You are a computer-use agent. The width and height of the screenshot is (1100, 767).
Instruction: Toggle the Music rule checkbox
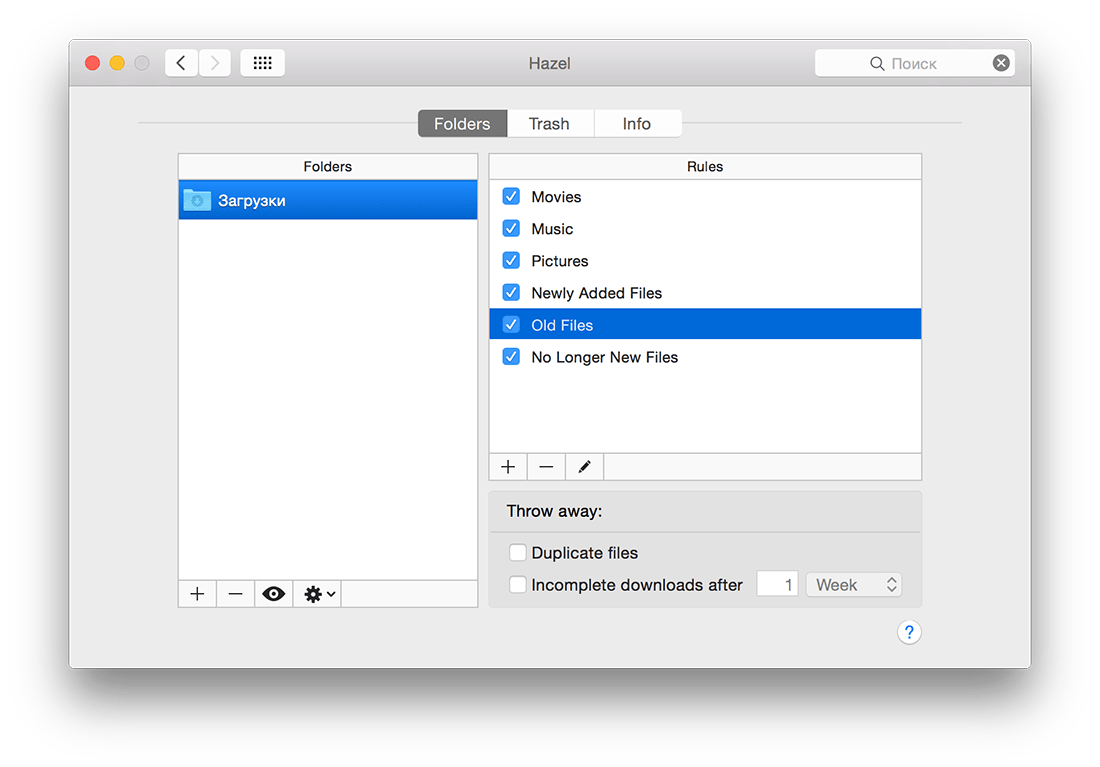click(x=511, y=229)
